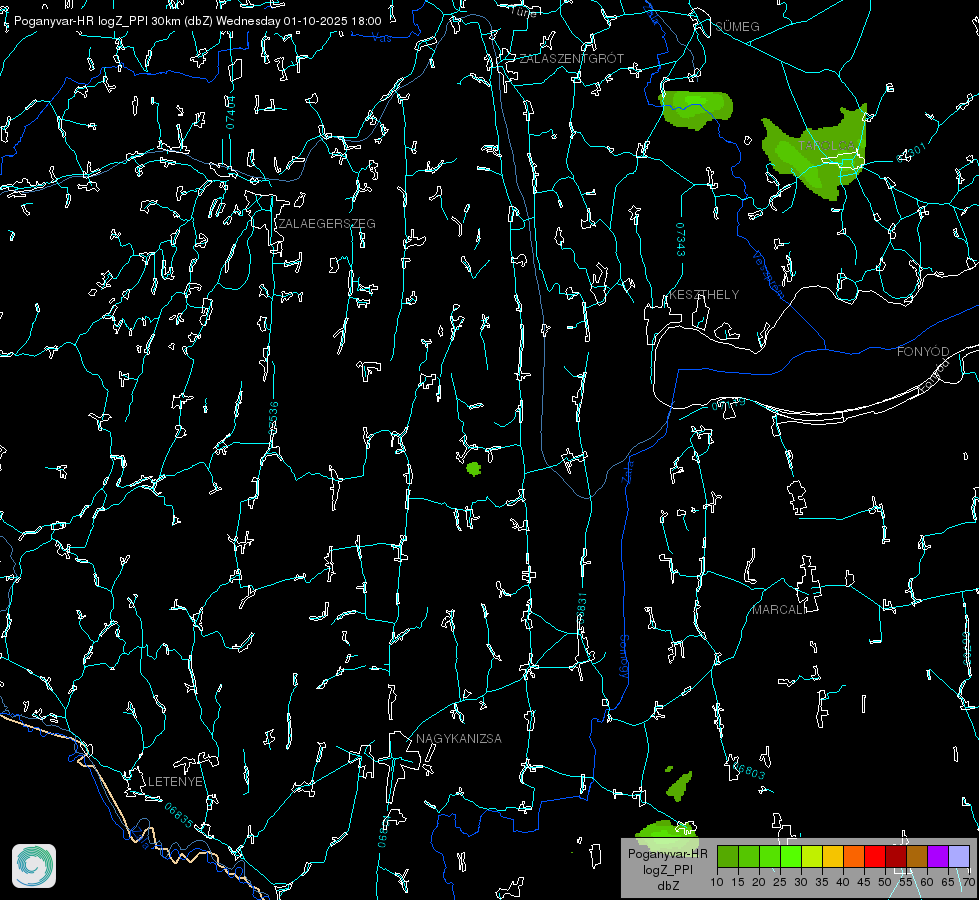
Task: Select the 55–60 dBZ brown swatch
Action: (917, 856)
